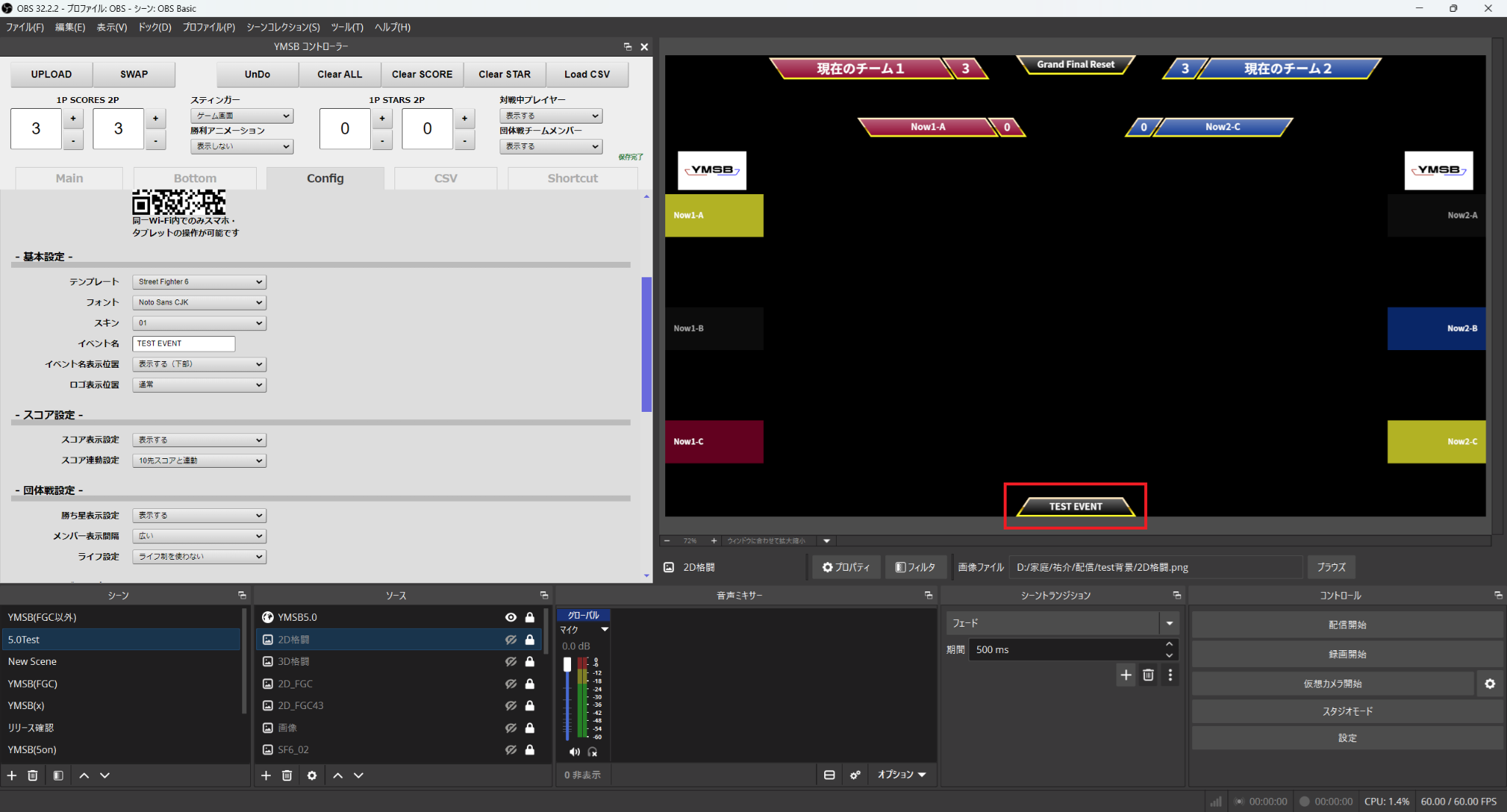
Task: Open the スティンガー ゲーム画面 dropdown
Action: 242,115
